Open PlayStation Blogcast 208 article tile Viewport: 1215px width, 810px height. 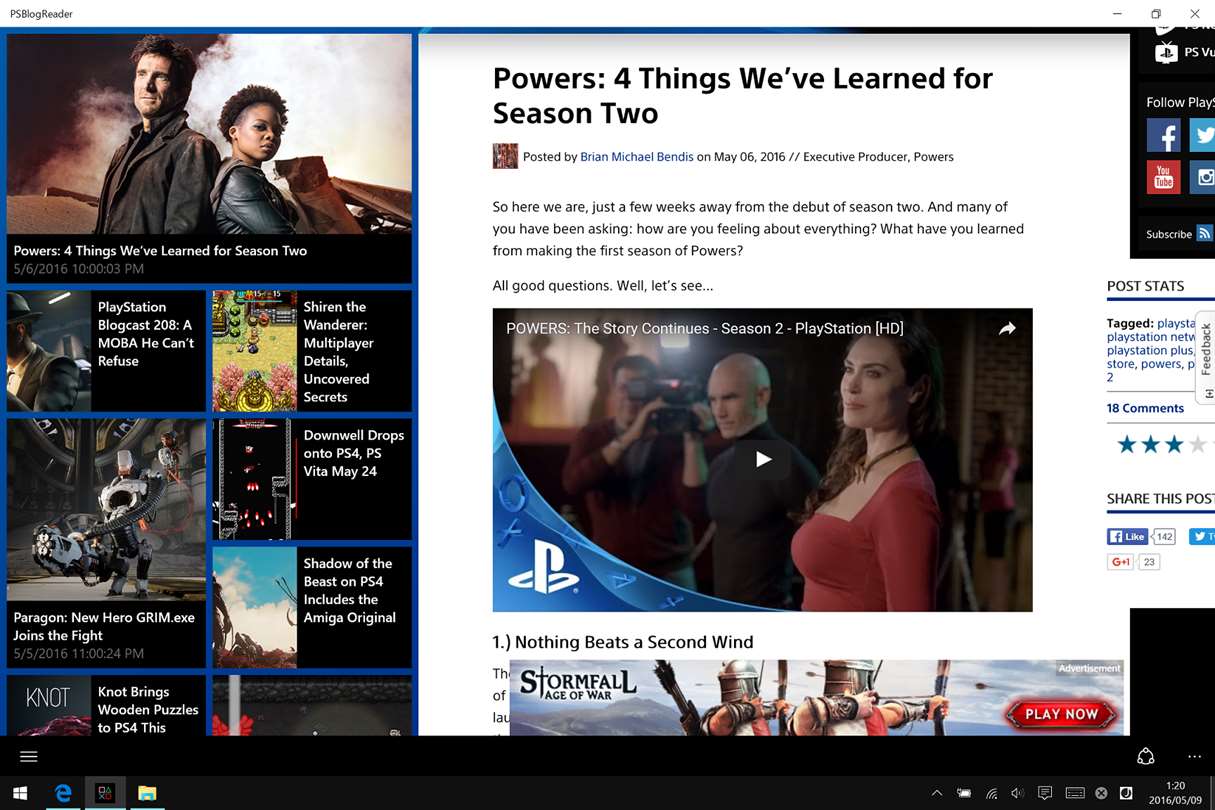[x=106, y=351]
